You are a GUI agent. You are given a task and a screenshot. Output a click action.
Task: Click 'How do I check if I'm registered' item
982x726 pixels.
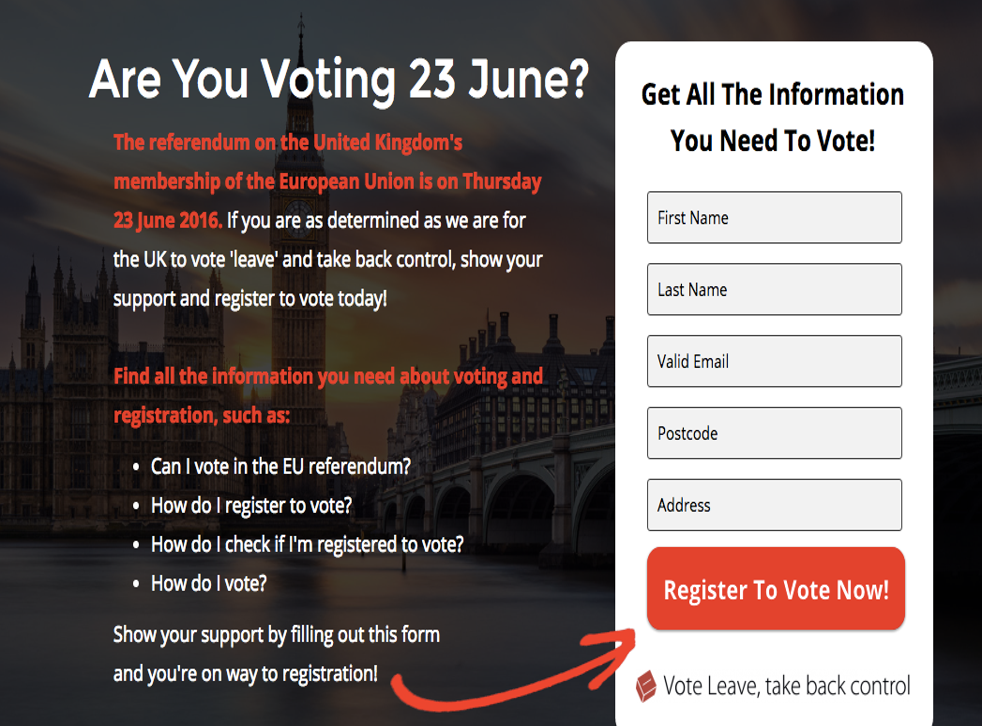(307, 544)
